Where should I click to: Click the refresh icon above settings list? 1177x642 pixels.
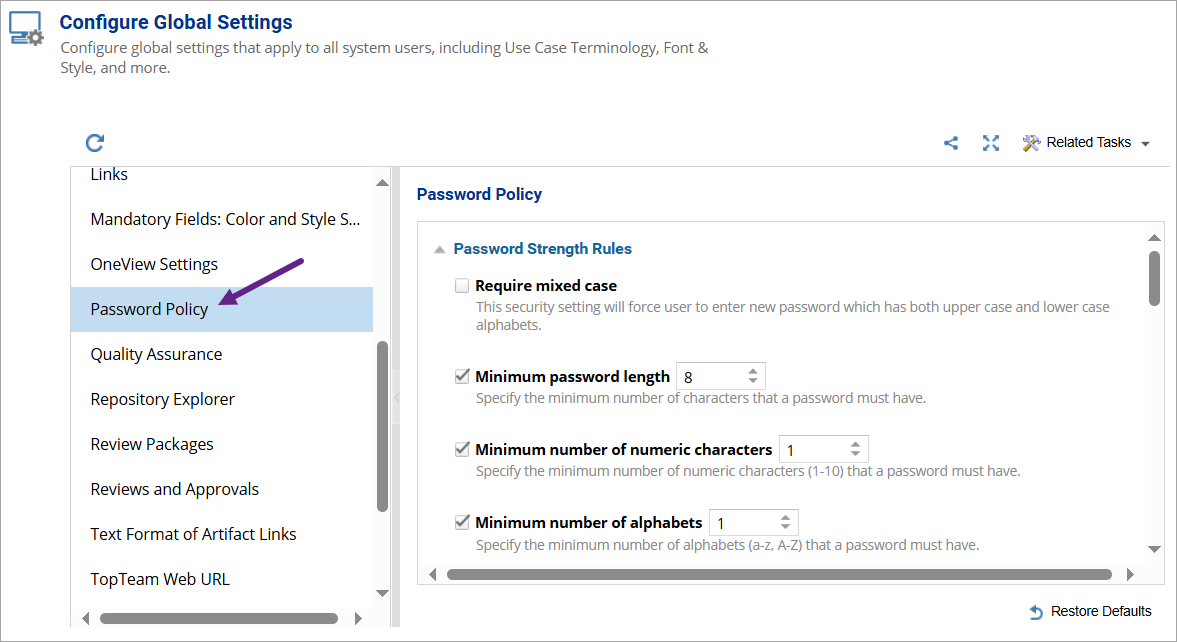pos(95,143)
